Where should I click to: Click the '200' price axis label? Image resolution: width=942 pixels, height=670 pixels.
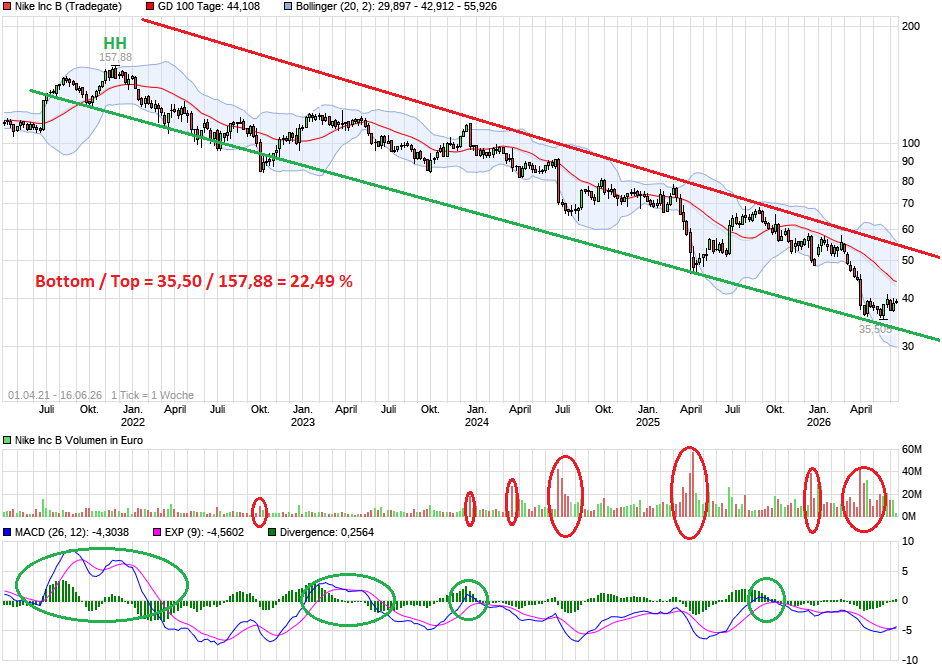911,26
